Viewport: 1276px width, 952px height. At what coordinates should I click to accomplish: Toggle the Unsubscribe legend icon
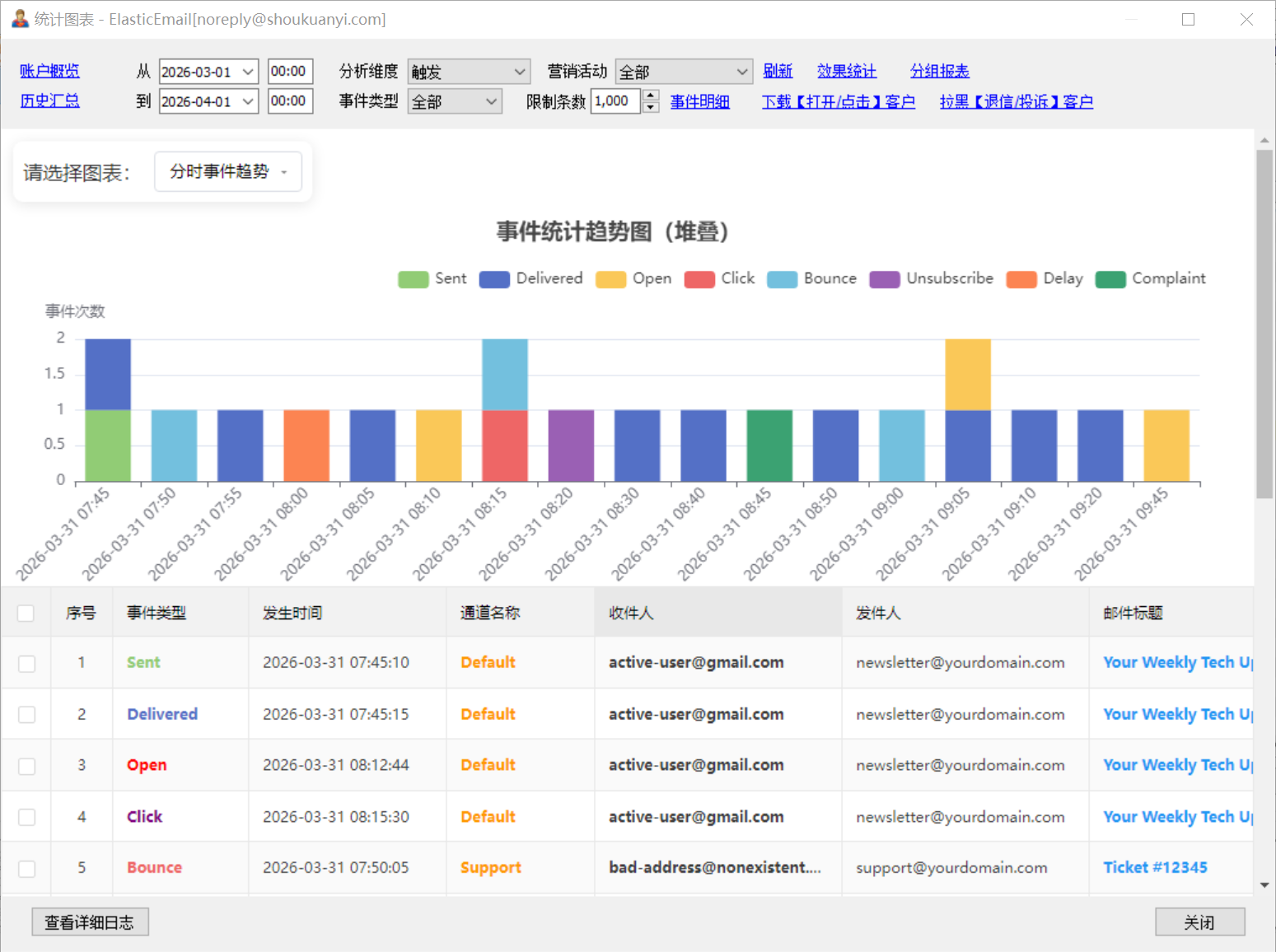pos(885,279)
